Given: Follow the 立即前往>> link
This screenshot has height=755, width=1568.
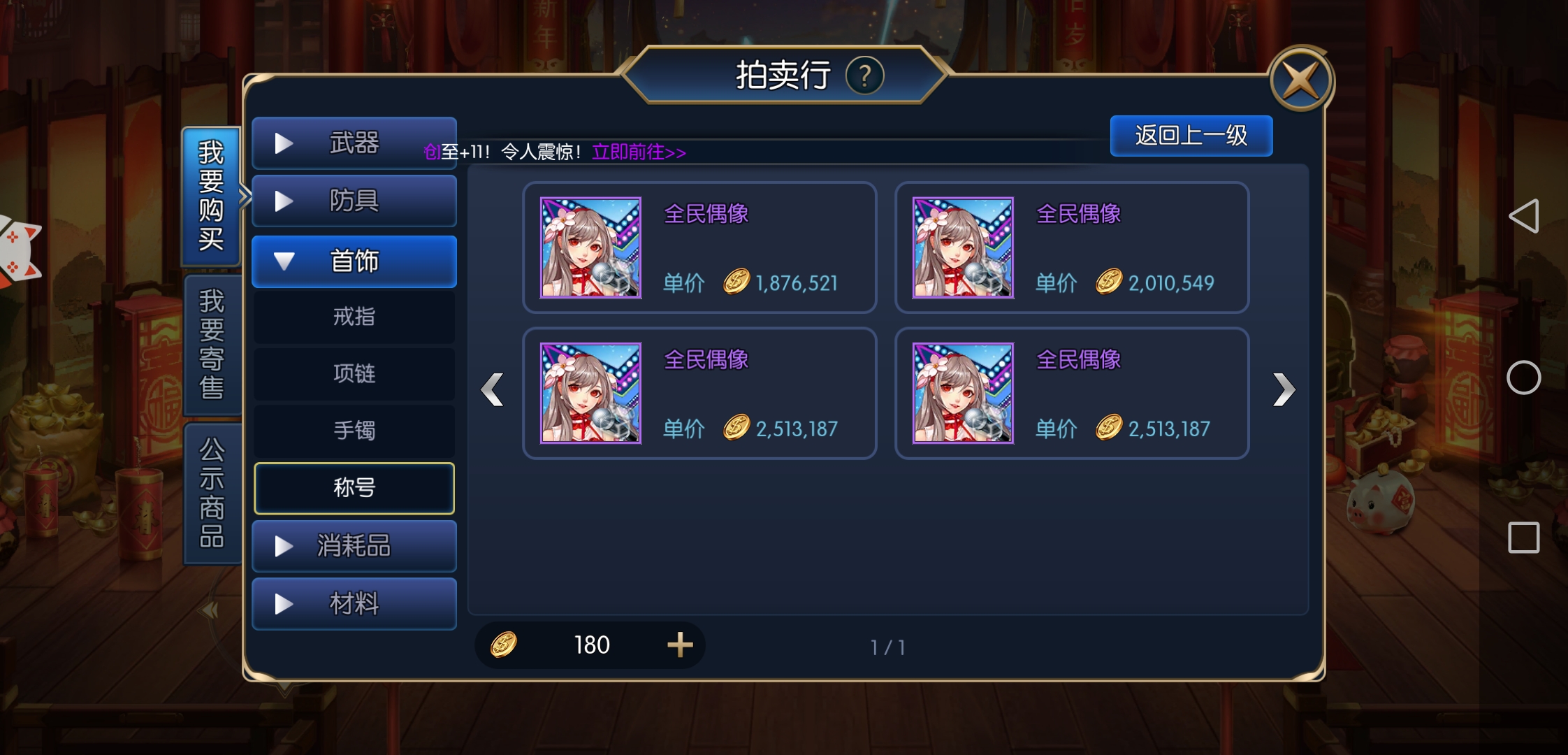Looking at the screenshot, I should (639, 152).
